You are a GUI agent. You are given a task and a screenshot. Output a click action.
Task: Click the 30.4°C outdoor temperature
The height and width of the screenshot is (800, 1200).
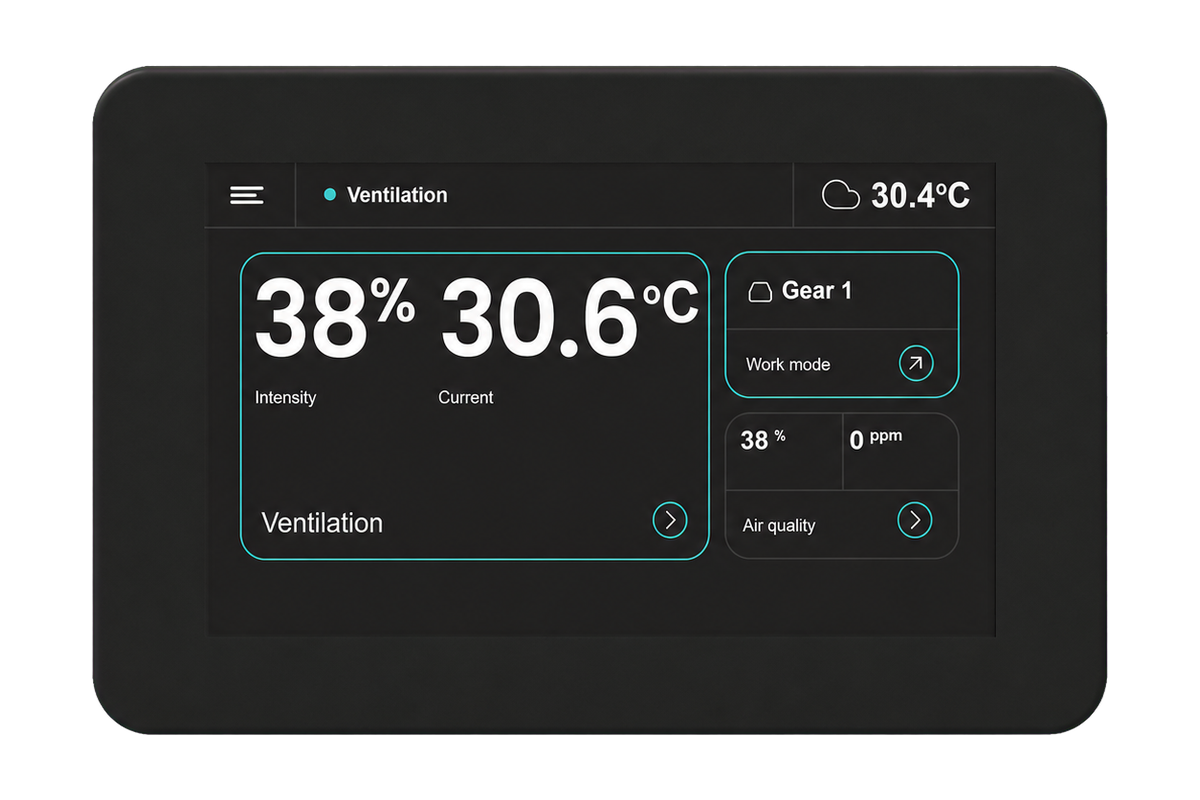(920, 195)
